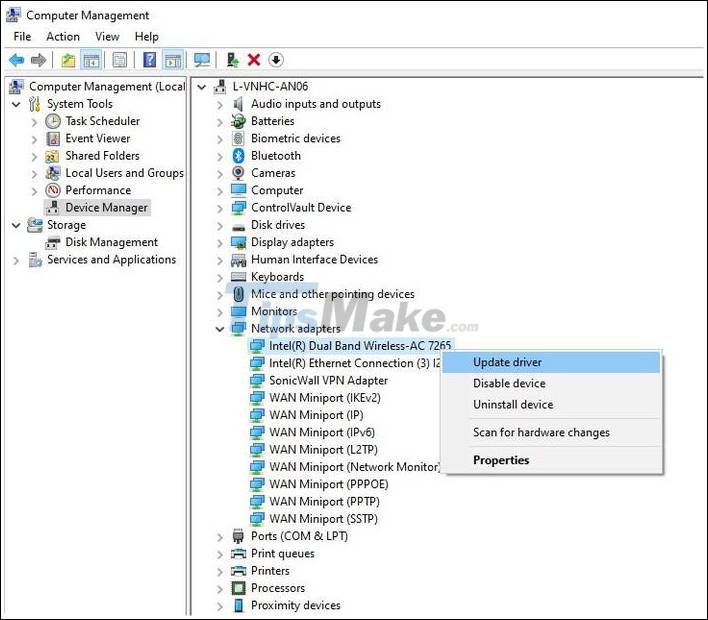The height and width of the screenshot is (620, 708).
Task: Select SonicWall VPN Adapter
Action: (328, 381)
